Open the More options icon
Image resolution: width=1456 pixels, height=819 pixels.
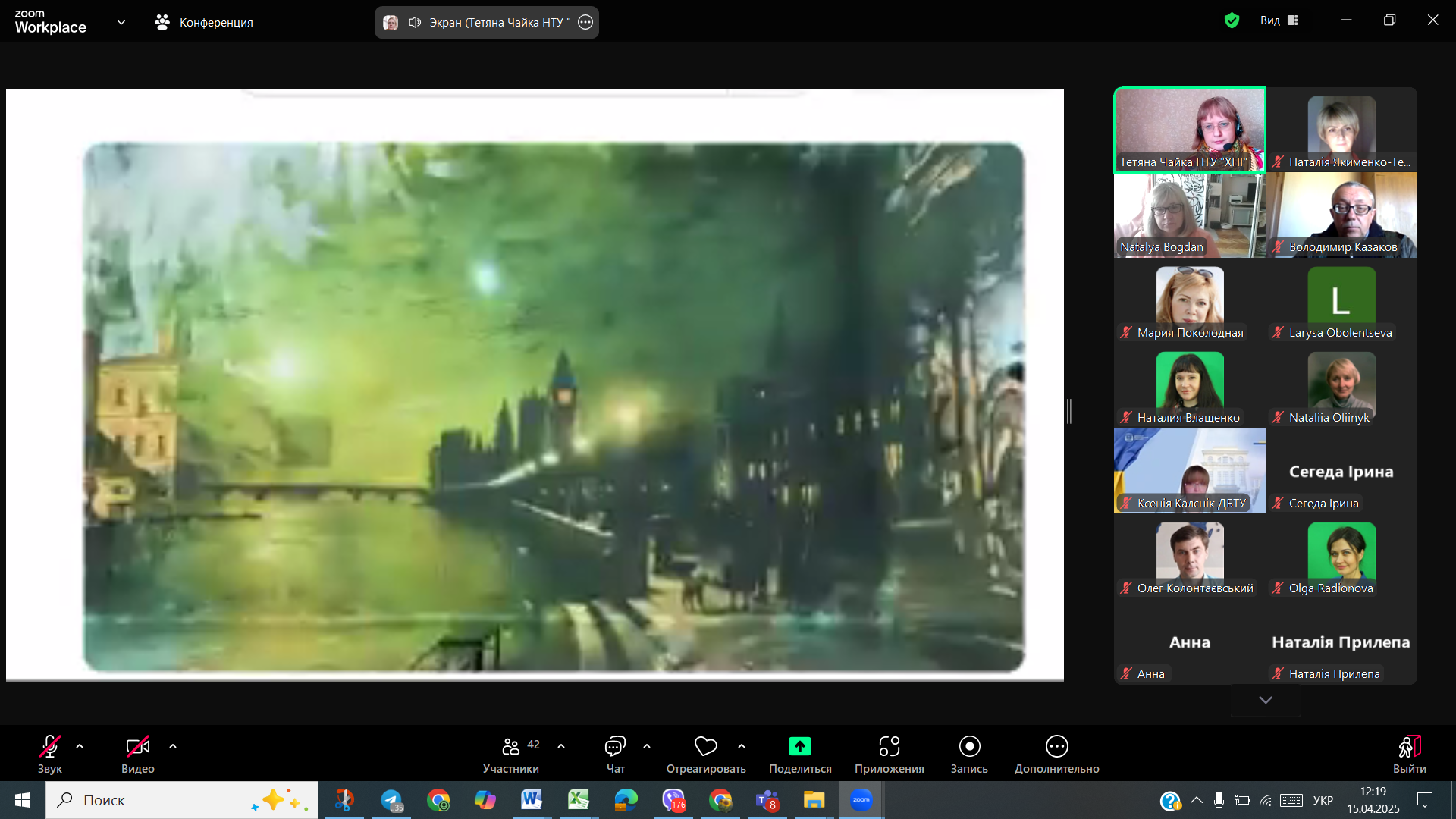coord(1056,747)
